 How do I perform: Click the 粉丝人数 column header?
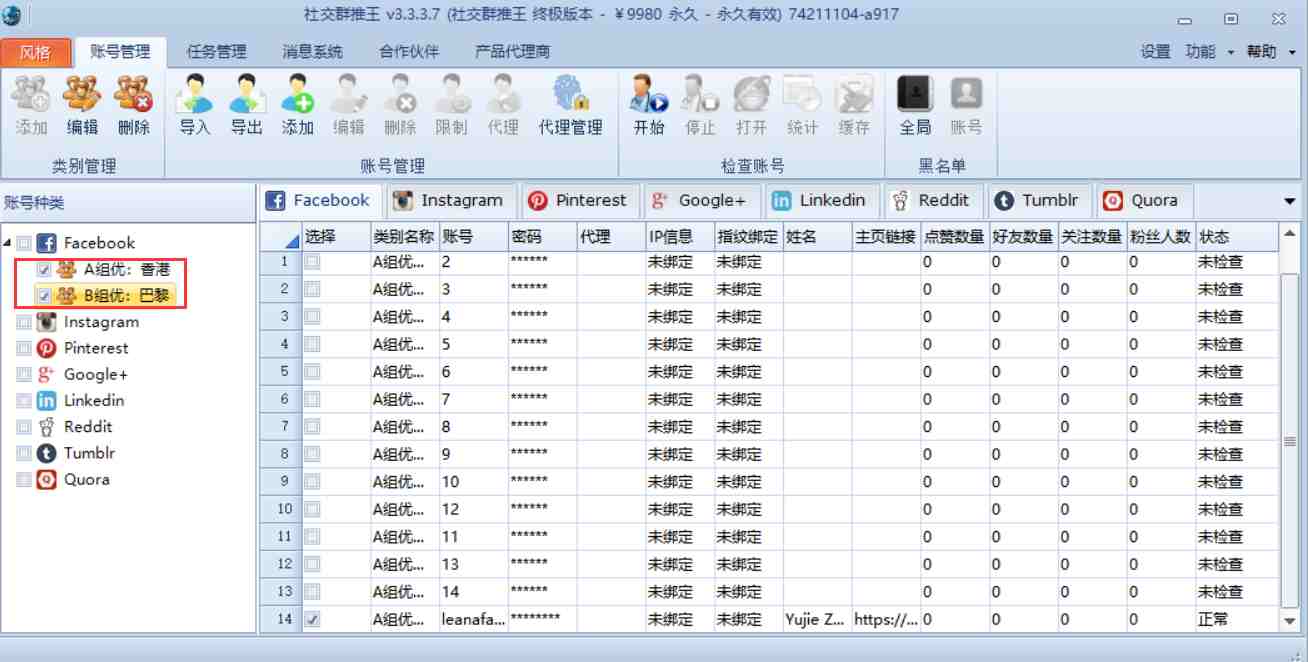point(1161,236)
